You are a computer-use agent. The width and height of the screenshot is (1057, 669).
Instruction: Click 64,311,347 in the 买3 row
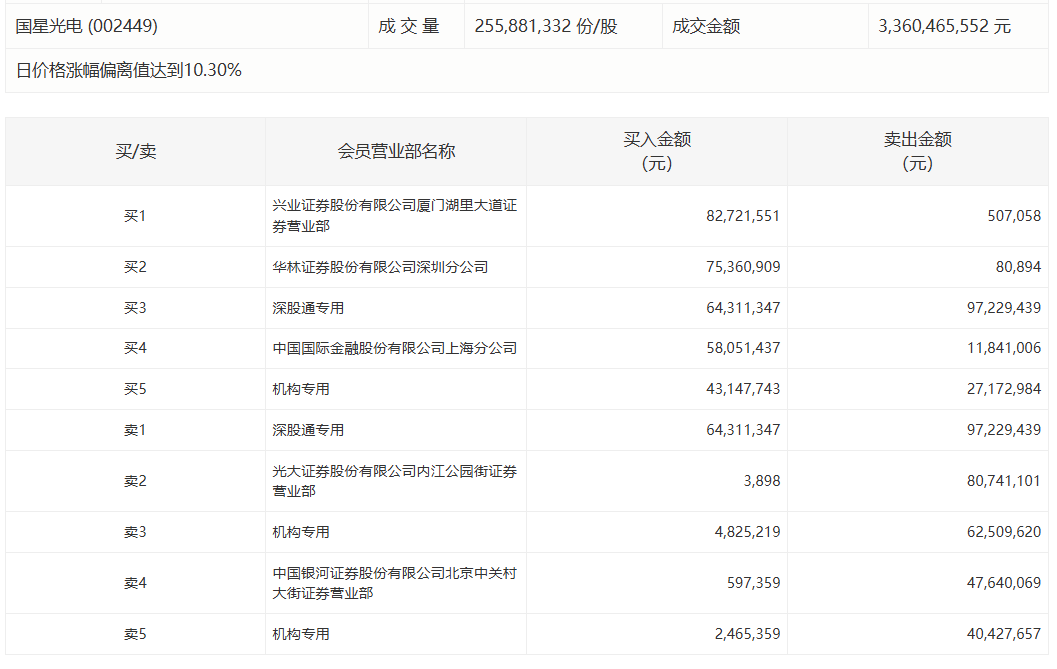pyautogui.click(x=743, y=308)
